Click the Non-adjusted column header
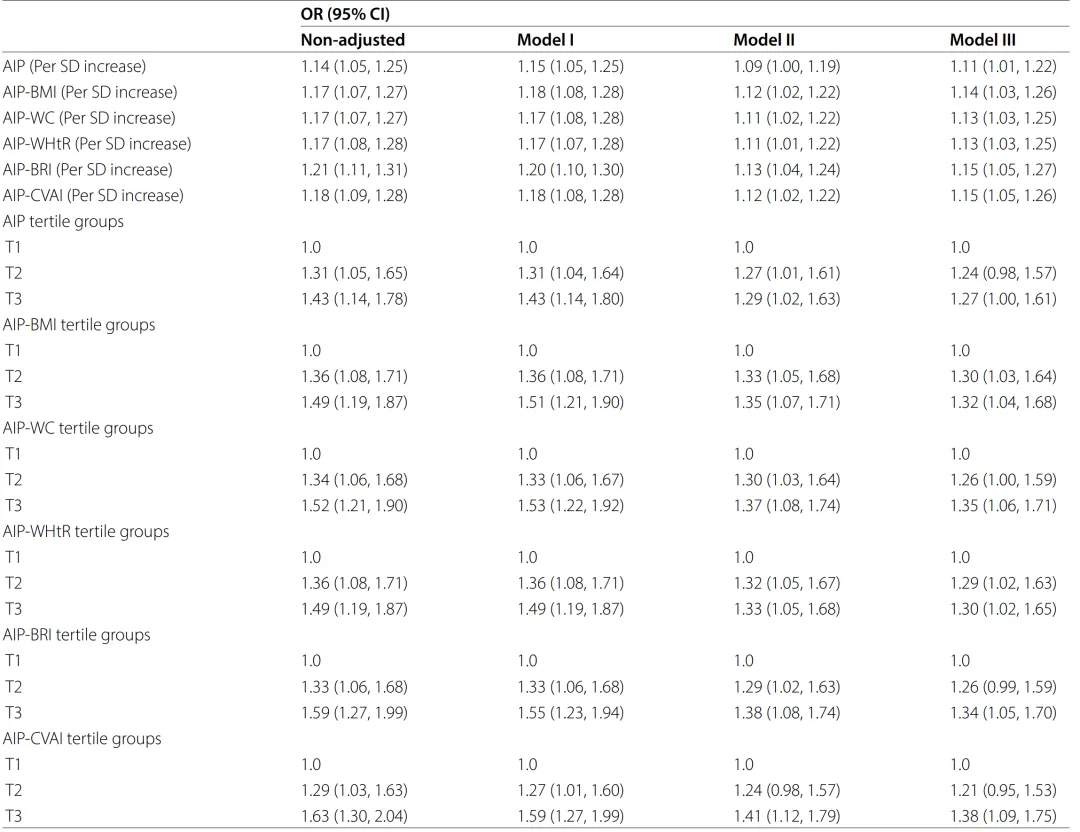Screen dimensions: 1080x832 click(353, 40)
